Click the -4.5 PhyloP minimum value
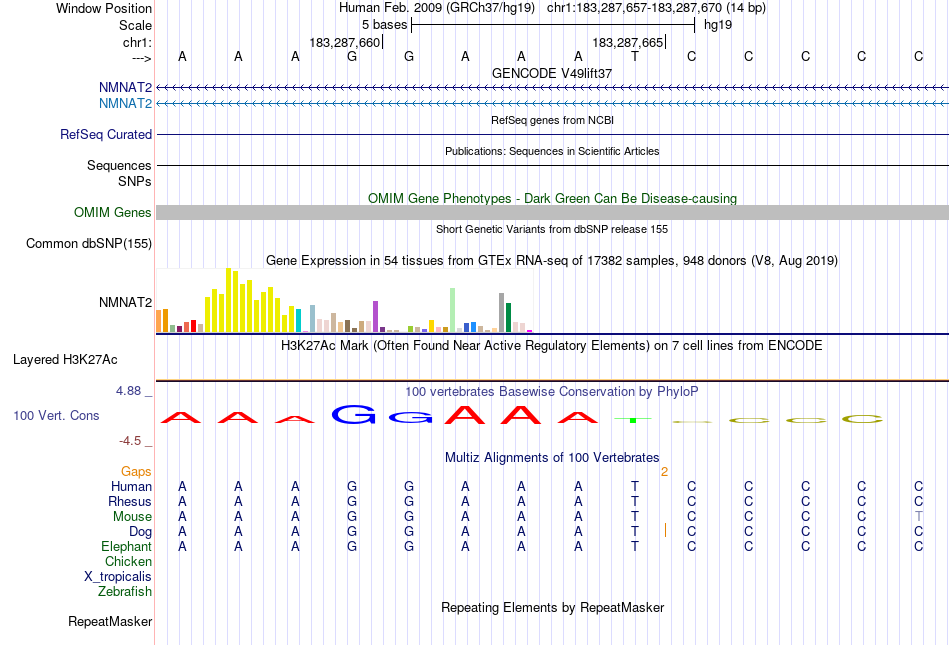 coord(130,441)
